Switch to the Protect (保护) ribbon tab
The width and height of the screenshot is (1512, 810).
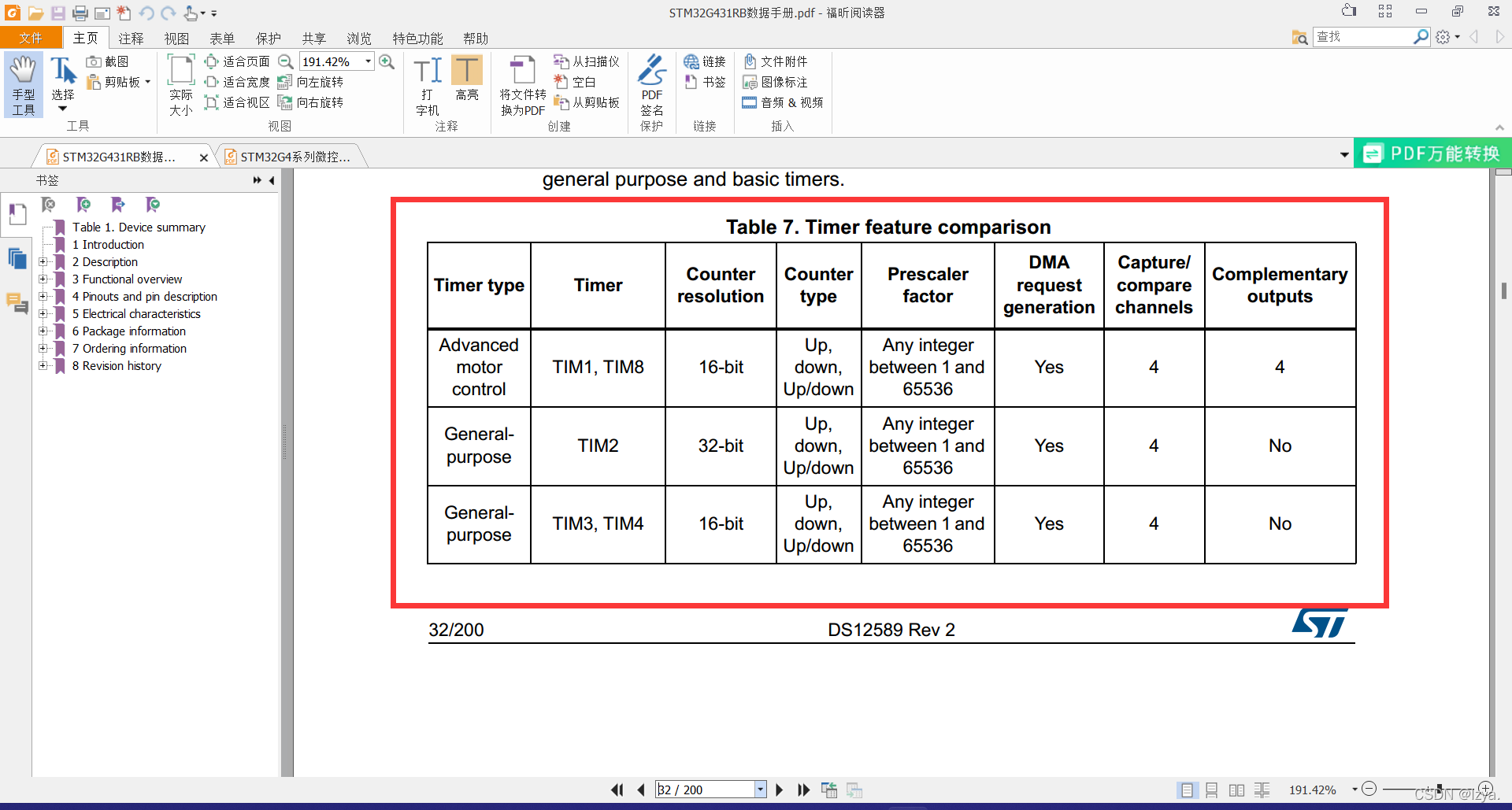[x=268, y=38]
